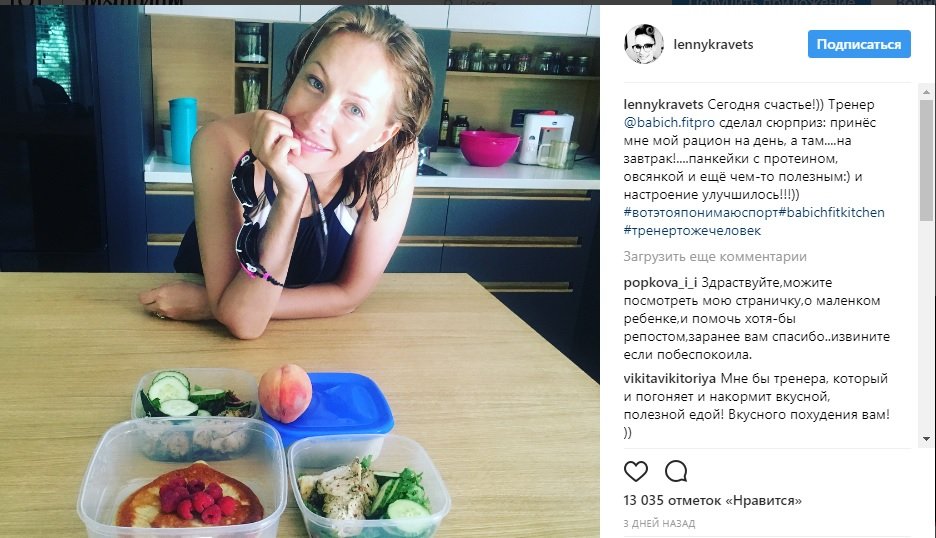The image size is (936, 538).
Task: Click lennykravets name in caption
Action: (663, 104)
